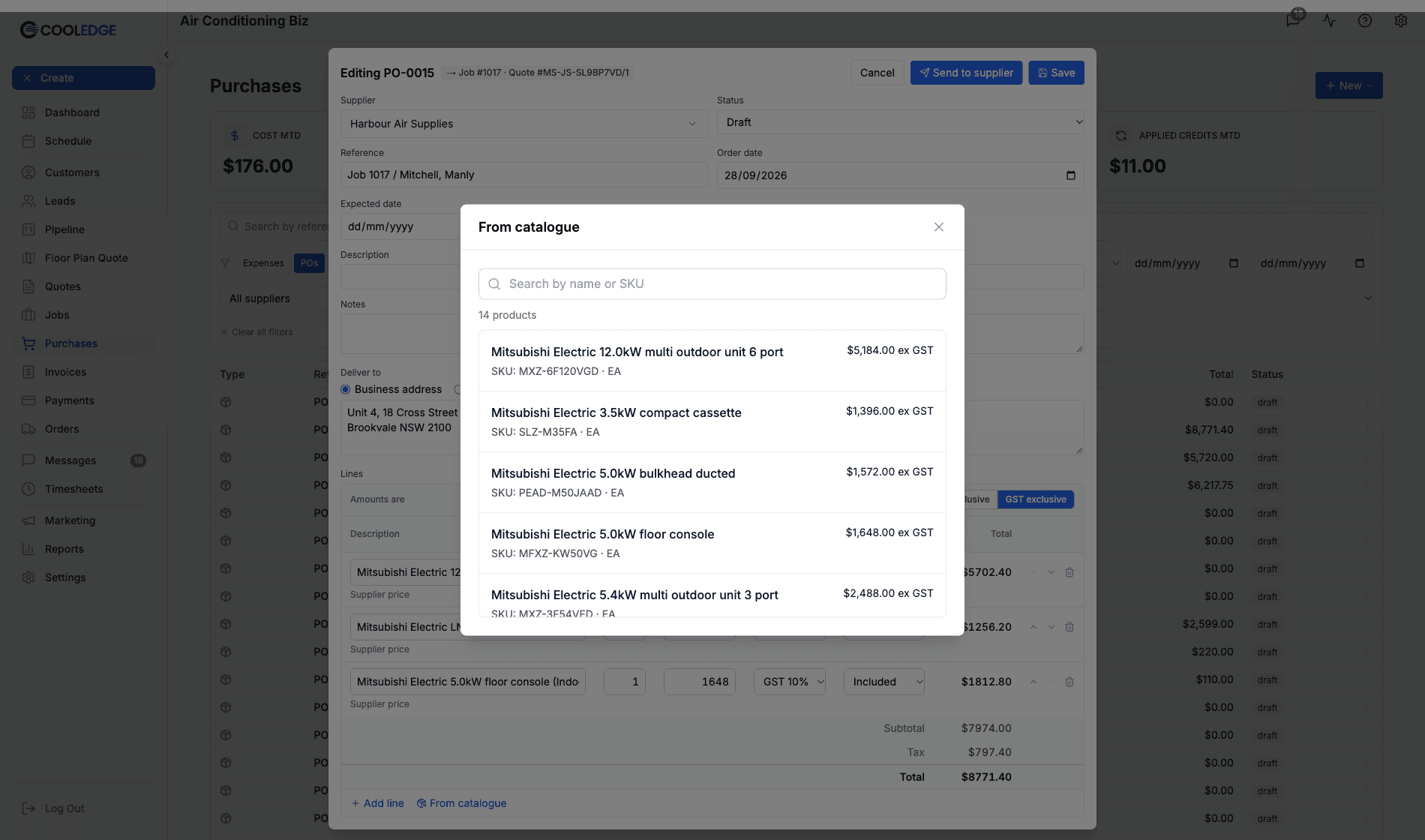Screen dimensions: 1425x840
Task: Click the catalogue search field
Action: click(x=712, y=284)
